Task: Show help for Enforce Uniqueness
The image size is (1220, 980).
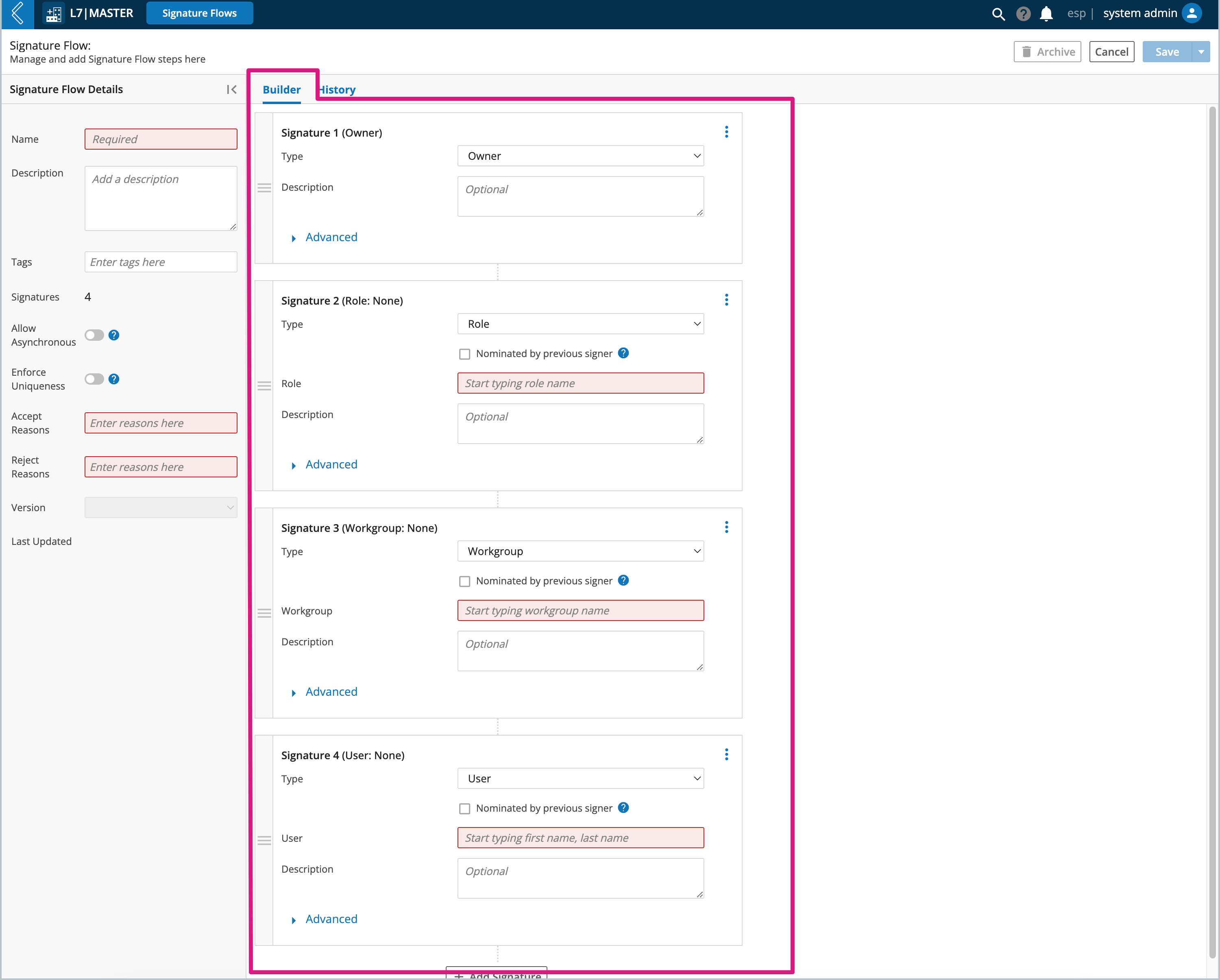Action: tap(114, 379)
